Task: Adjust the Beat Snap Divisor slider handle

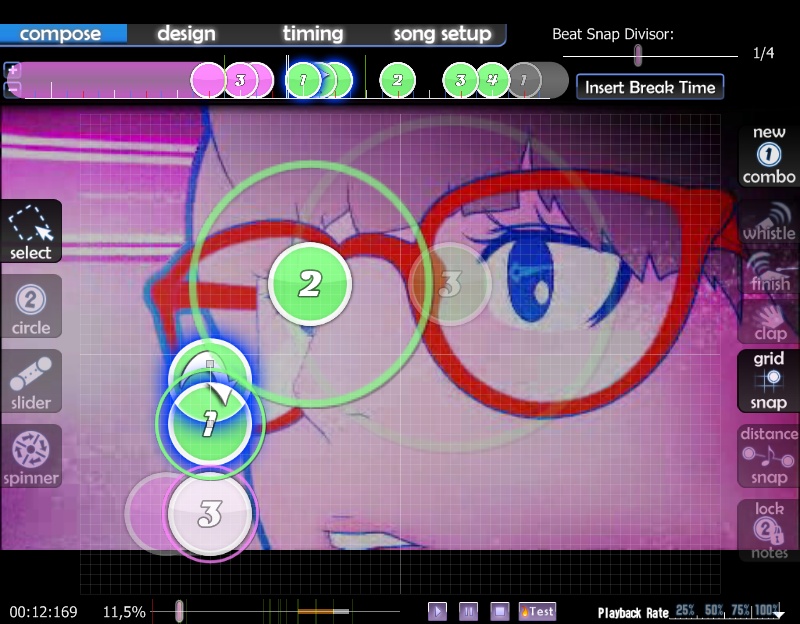Action: point(638,55)
